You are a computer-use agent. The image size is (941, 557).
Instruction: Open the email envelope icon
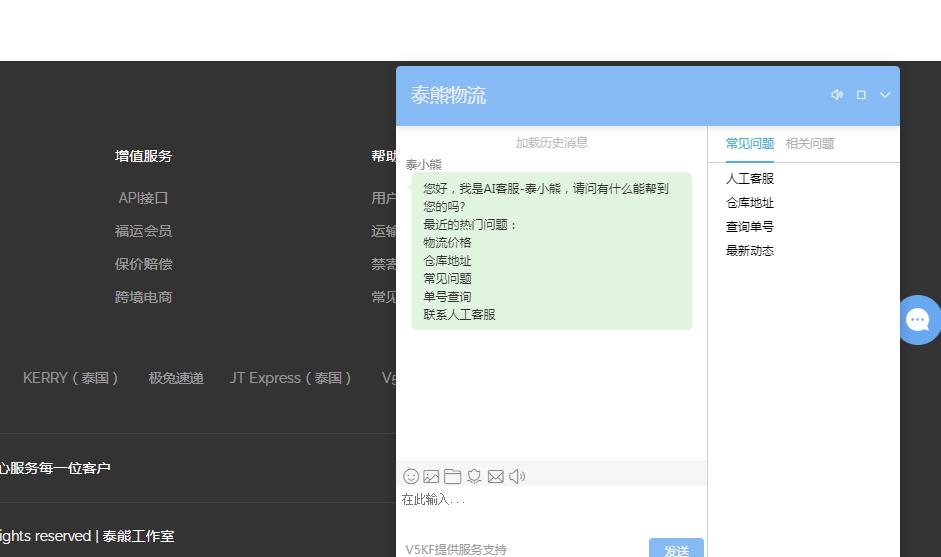coord(496,477)
